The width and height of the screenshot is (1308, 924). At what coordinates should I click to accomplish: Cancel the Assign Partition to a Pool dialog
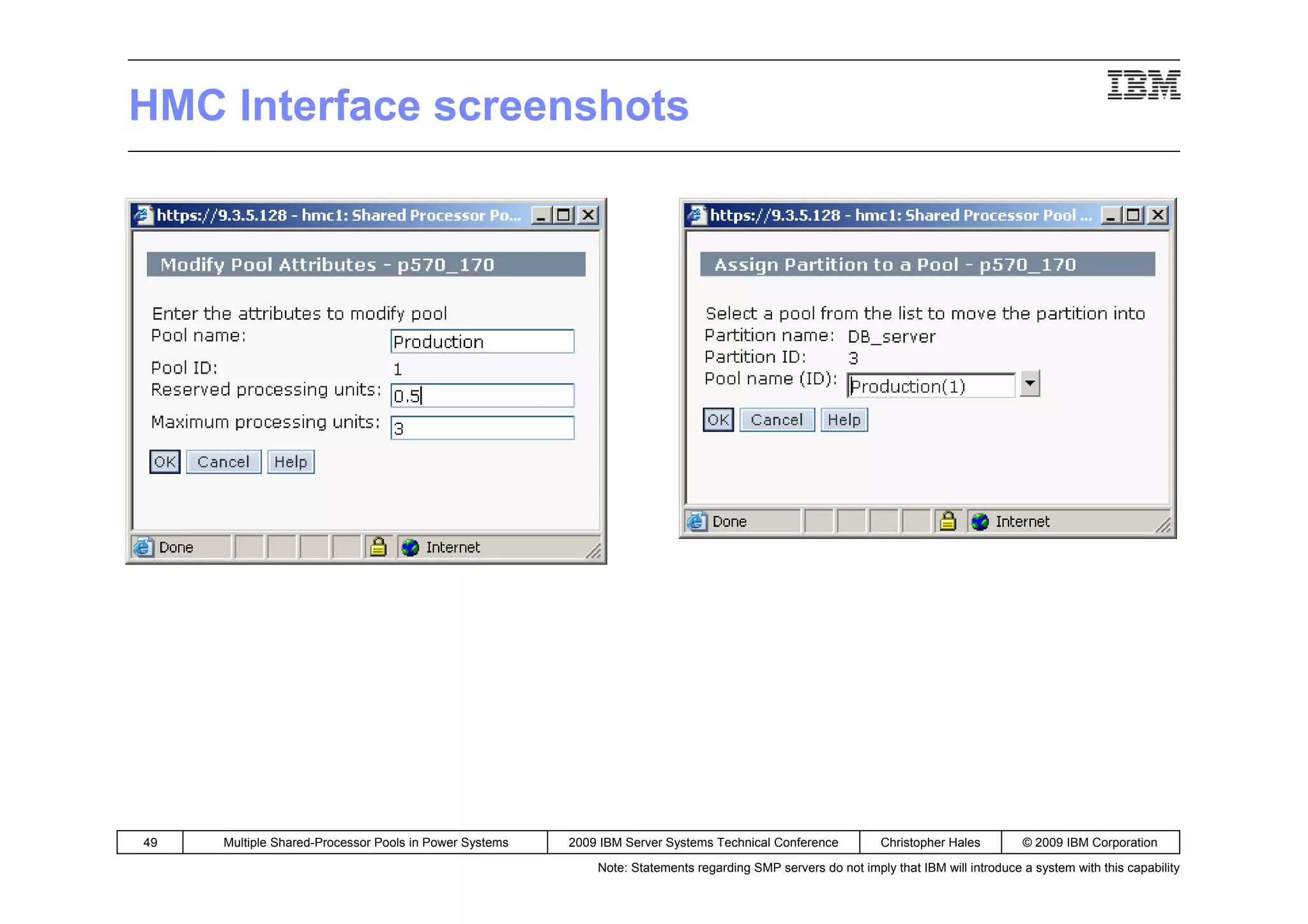[777, 420]
